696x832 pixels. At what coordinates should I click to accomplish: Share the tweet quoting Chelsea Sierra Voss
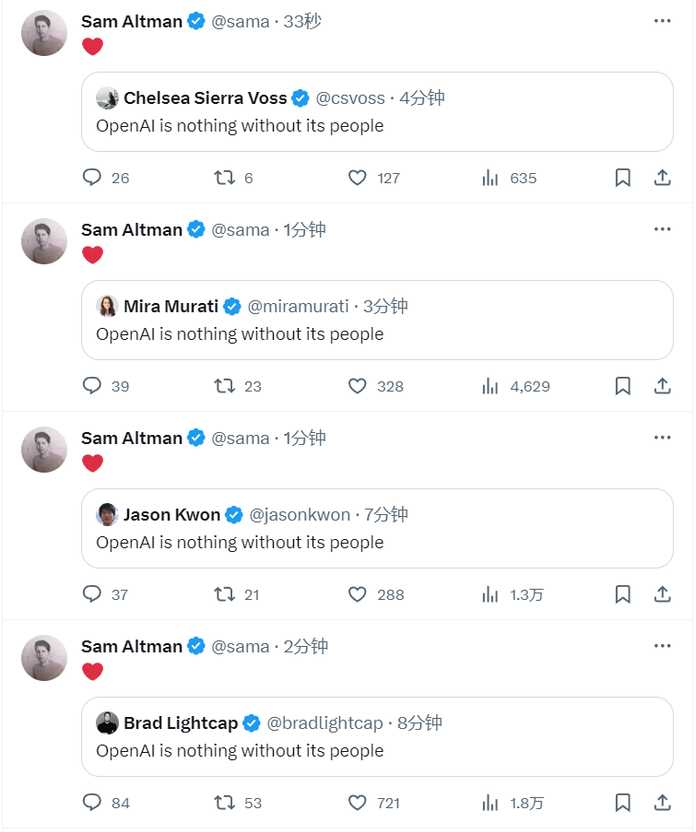tap(662, 178)
